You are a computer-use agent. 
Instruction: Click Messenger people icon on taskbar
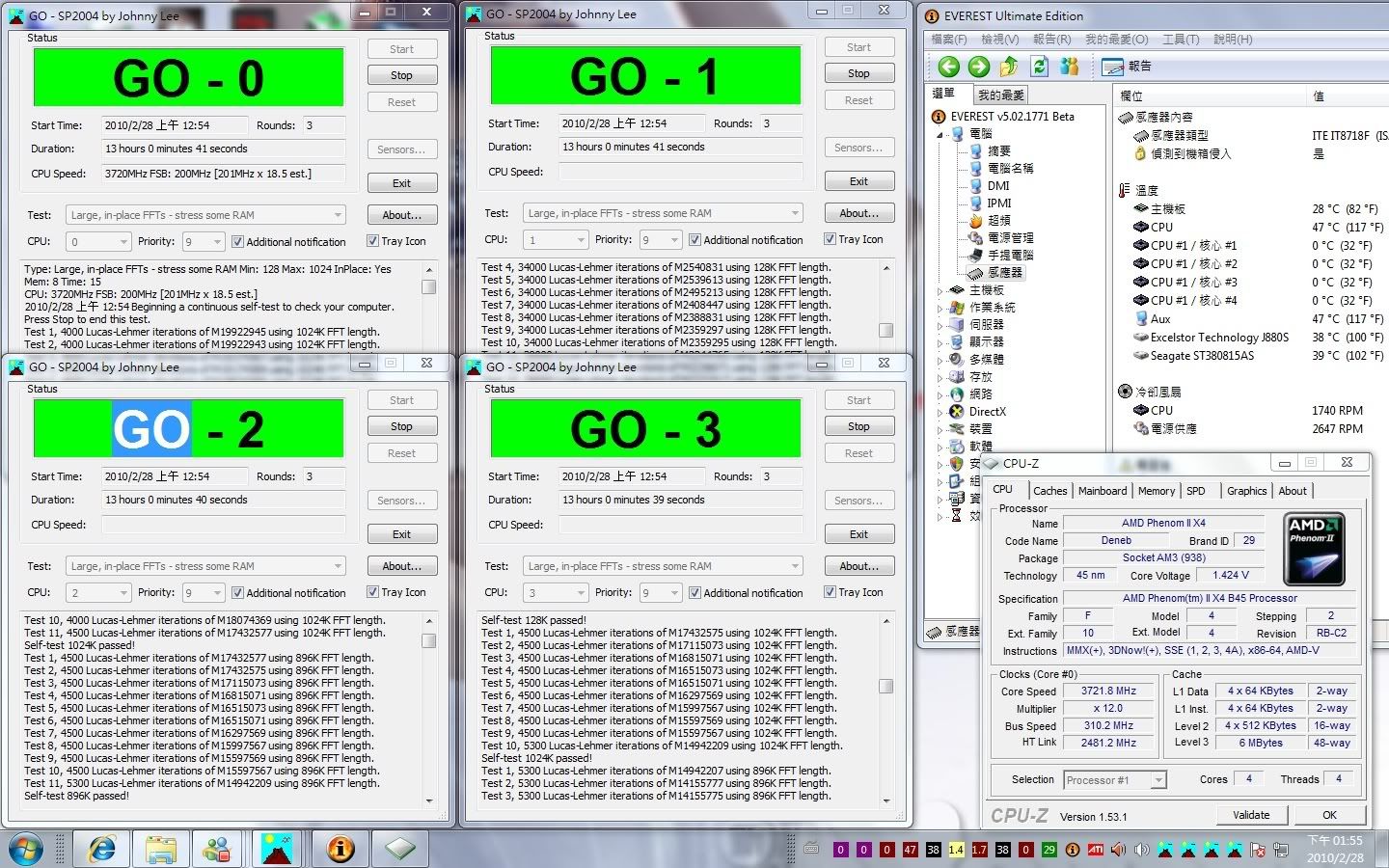219,849
